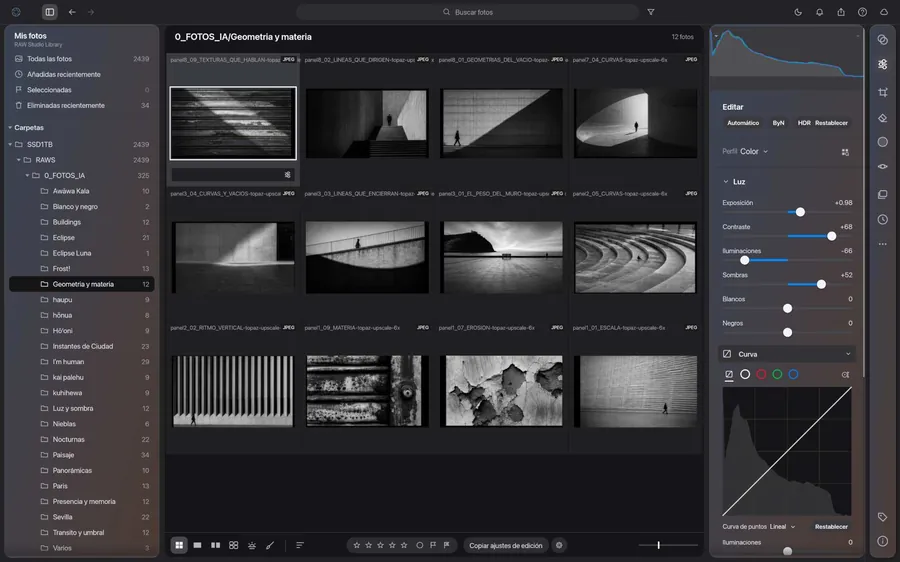Select the white luminance curve channel
The width and height of the screenshot is (900, 562).
click(x=745, y=374)
